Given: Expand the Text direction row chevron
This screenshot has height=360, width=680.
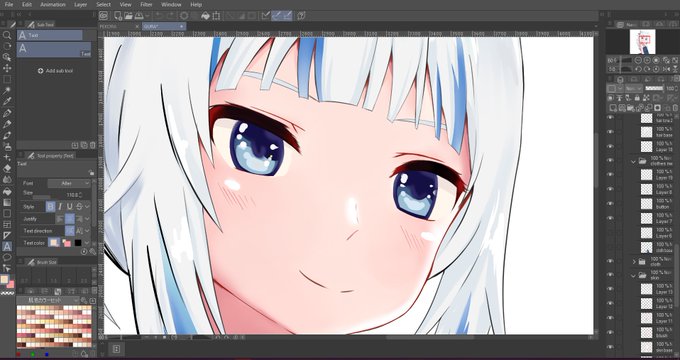Looking at the screenshot, I should [x=88, y=231].
